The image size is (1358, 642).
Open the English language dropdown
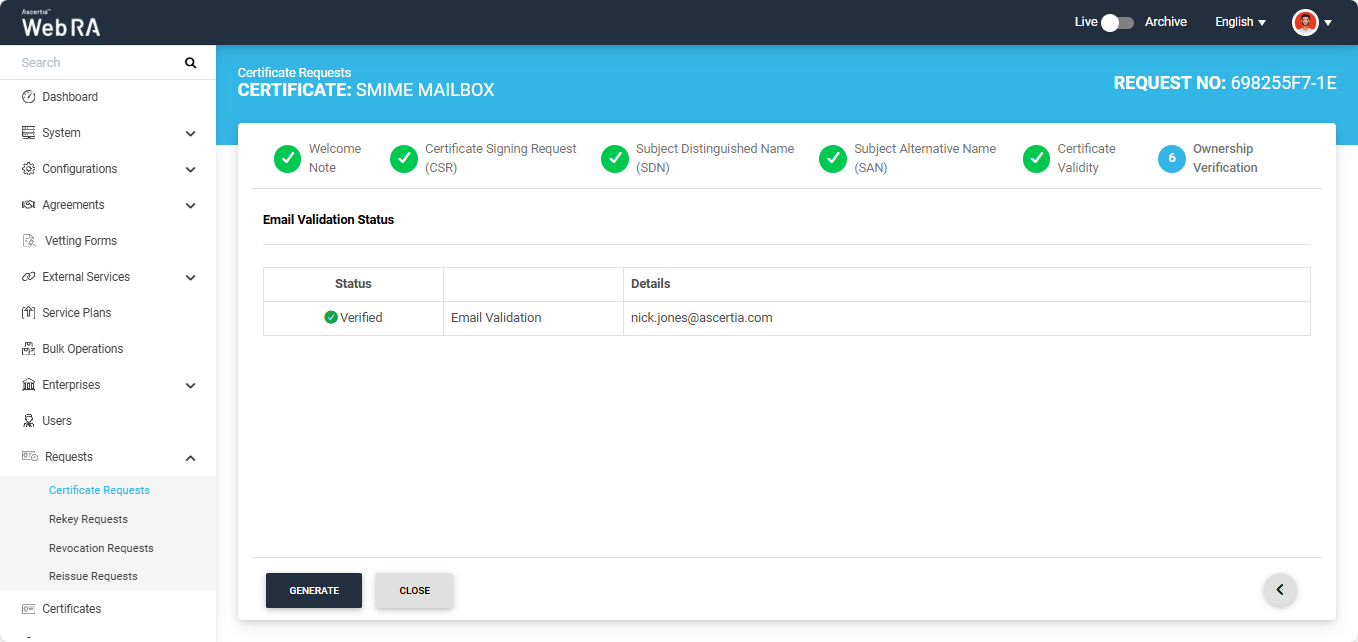(x=1240, y=22)
